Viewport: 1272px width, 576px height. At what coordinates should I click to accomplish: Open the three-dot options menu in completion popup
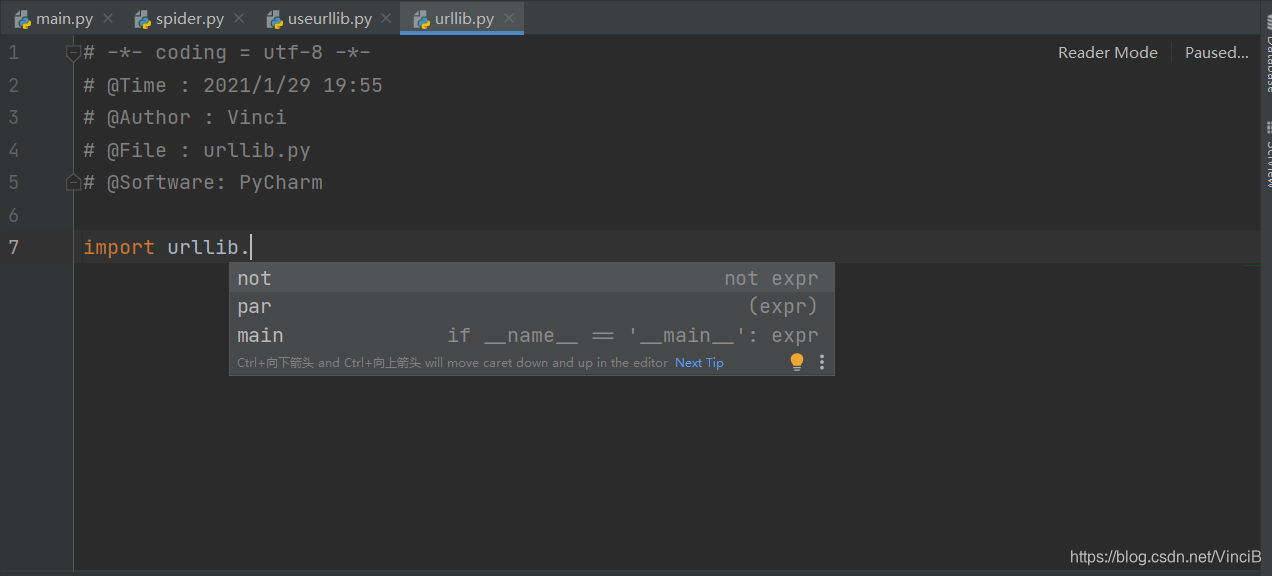(x=822, y=362)
